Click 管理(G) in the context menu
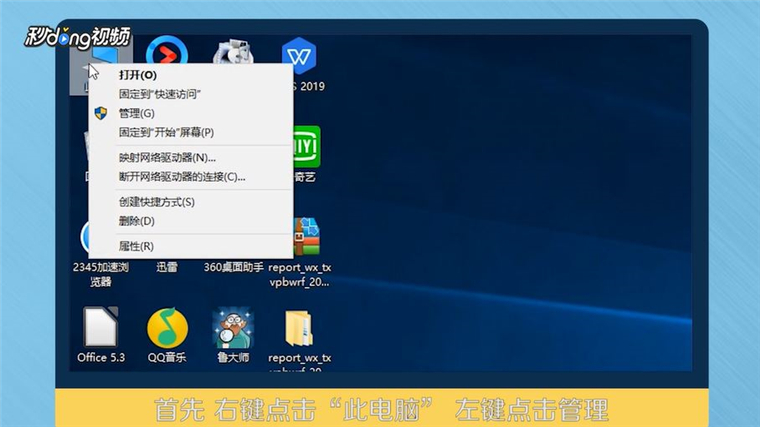 point(191,113)
